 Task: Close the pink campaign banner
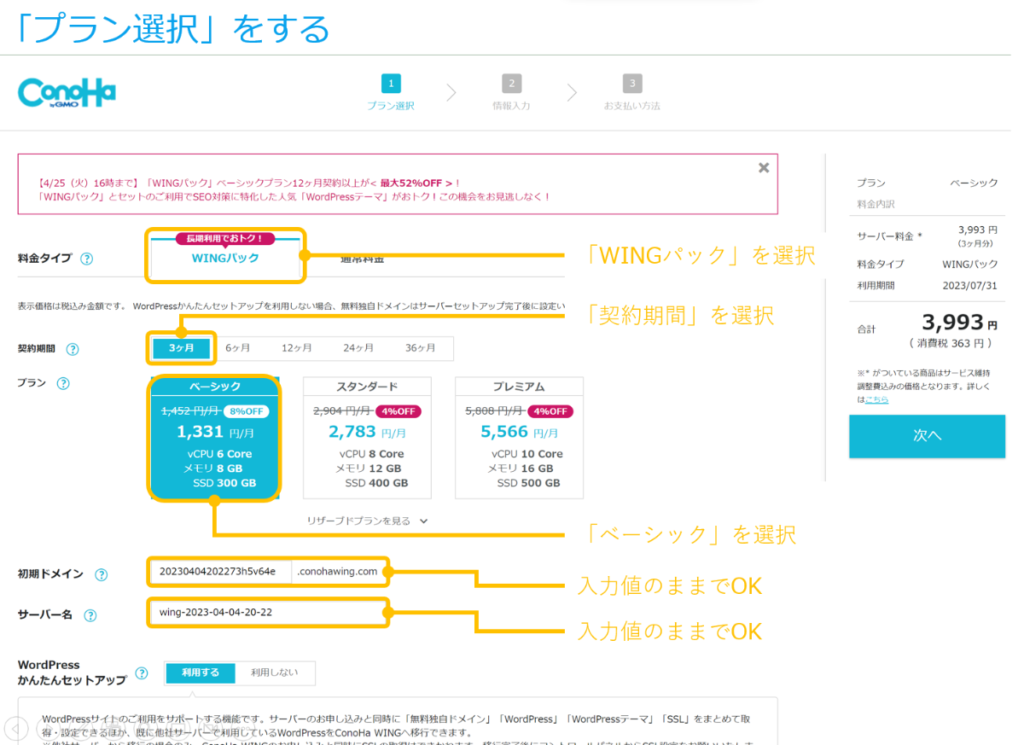point(763,168)
